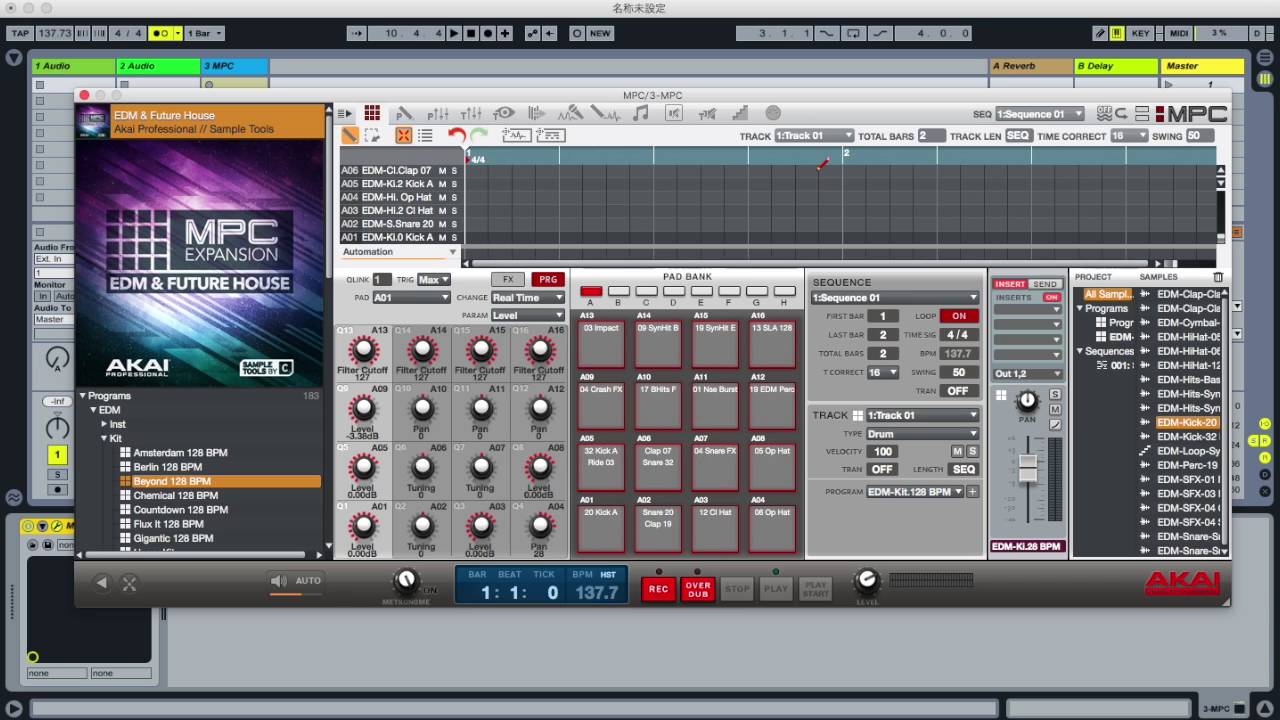The height and width of the screenshot is (720, 1280).
Task: Click the back arrow in MPC bottom bar
Action: coord(101,583)
